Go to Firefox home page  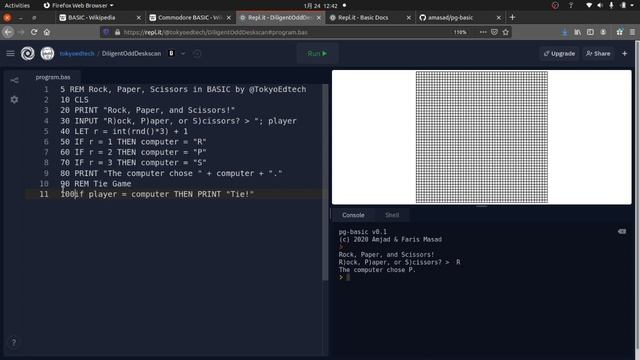click(47, 32)
